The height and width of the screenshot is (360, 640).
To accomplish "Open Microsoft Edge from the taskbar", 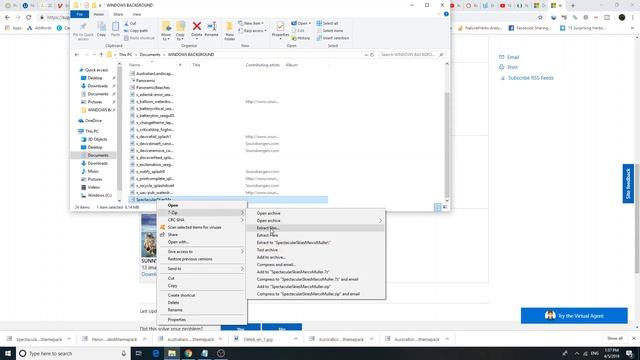I will (156, 353).
